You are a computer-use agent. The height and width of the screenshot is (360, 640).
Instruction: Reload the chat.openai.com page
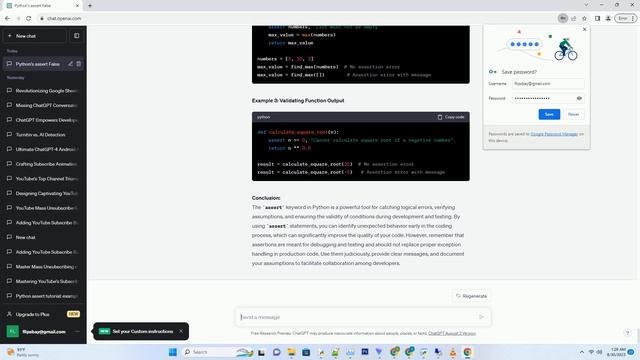tap(29, 18)
